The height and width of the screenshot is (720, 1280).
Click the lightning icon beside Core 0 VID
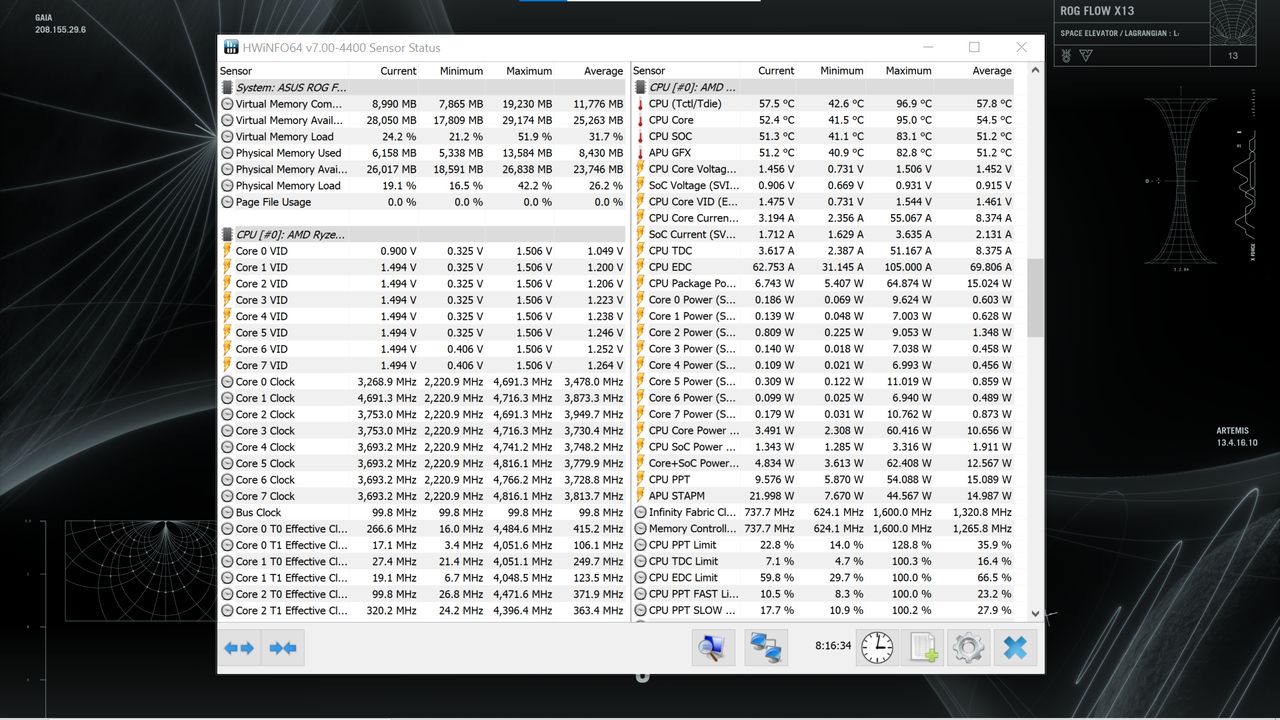click(227, 251)
